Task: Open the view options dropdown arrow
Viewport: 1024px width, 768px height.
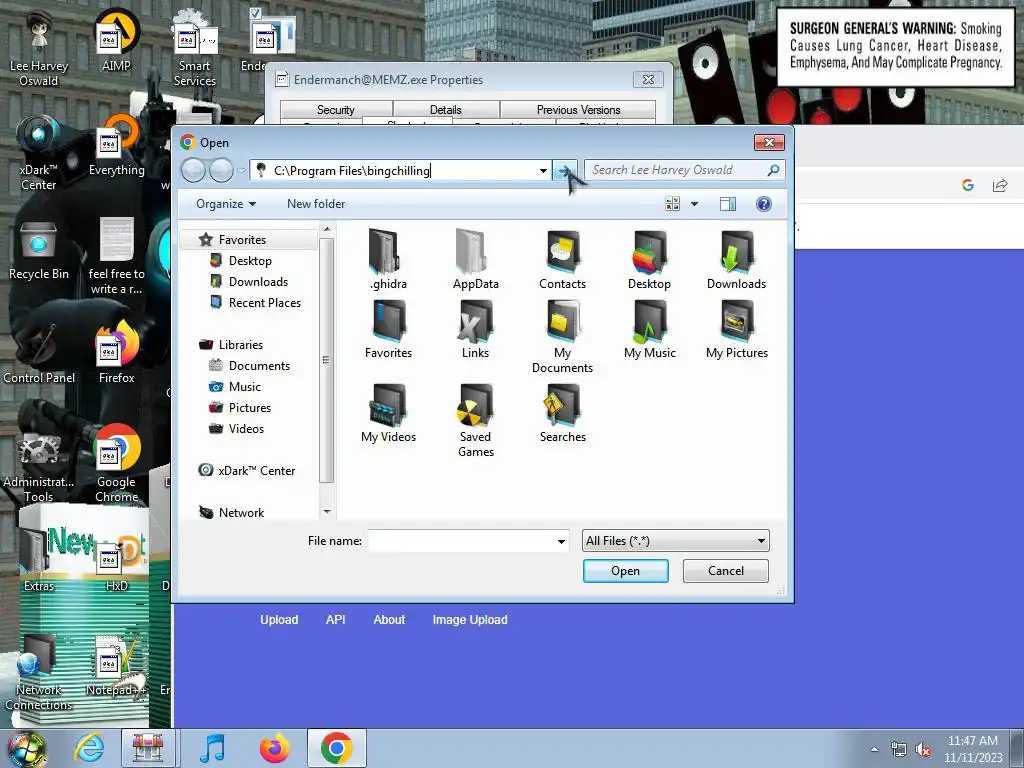Action: [x=694, y=204]
